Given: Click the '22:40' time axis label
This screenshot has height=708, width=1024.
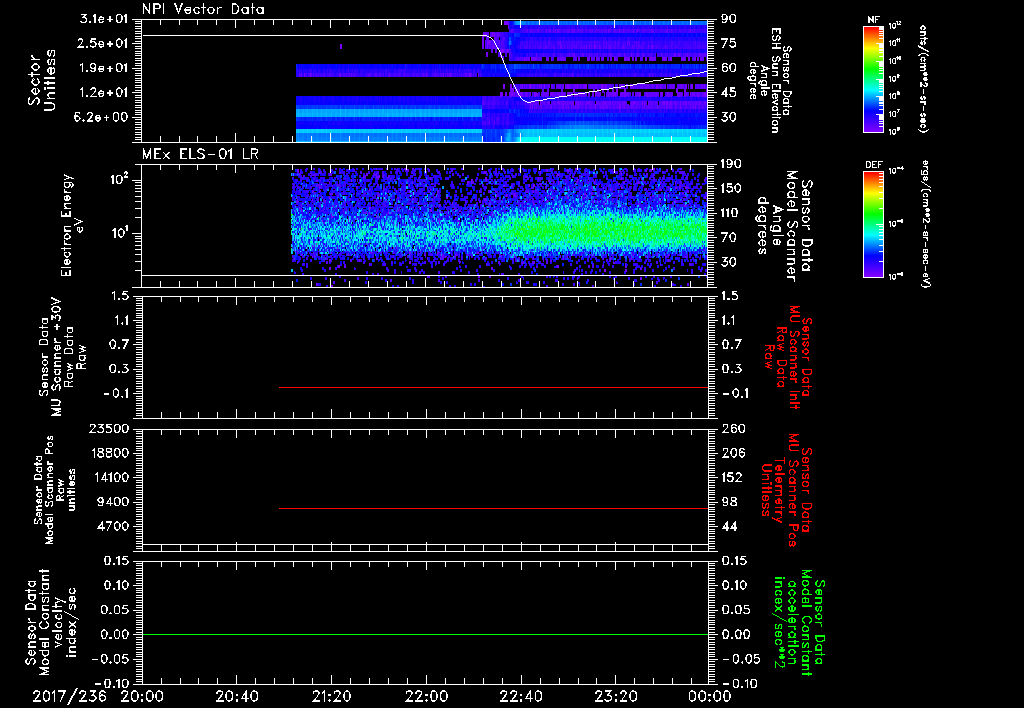Looking at the screenshot, I should click(521, 696).
